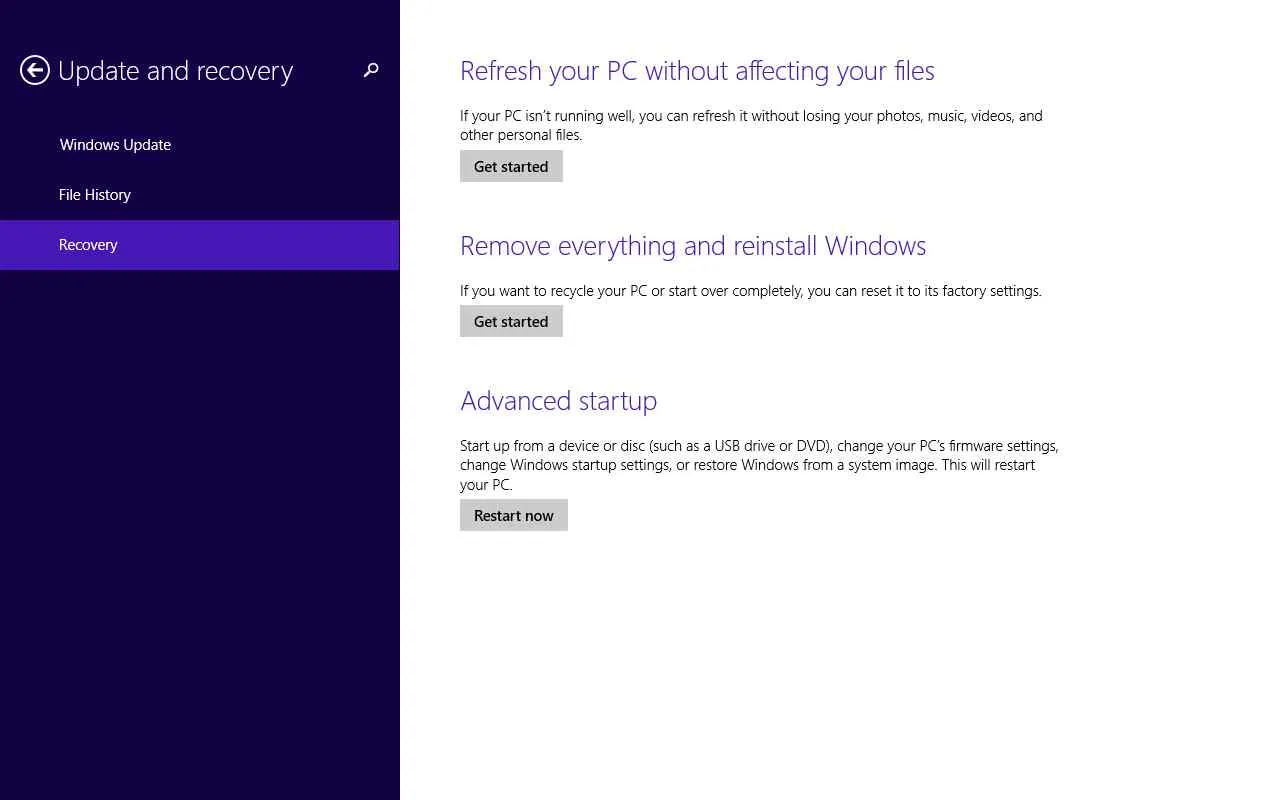The image size is (1280, 800).
Task: Click the text about starting from USB drive
Action: 759,465
